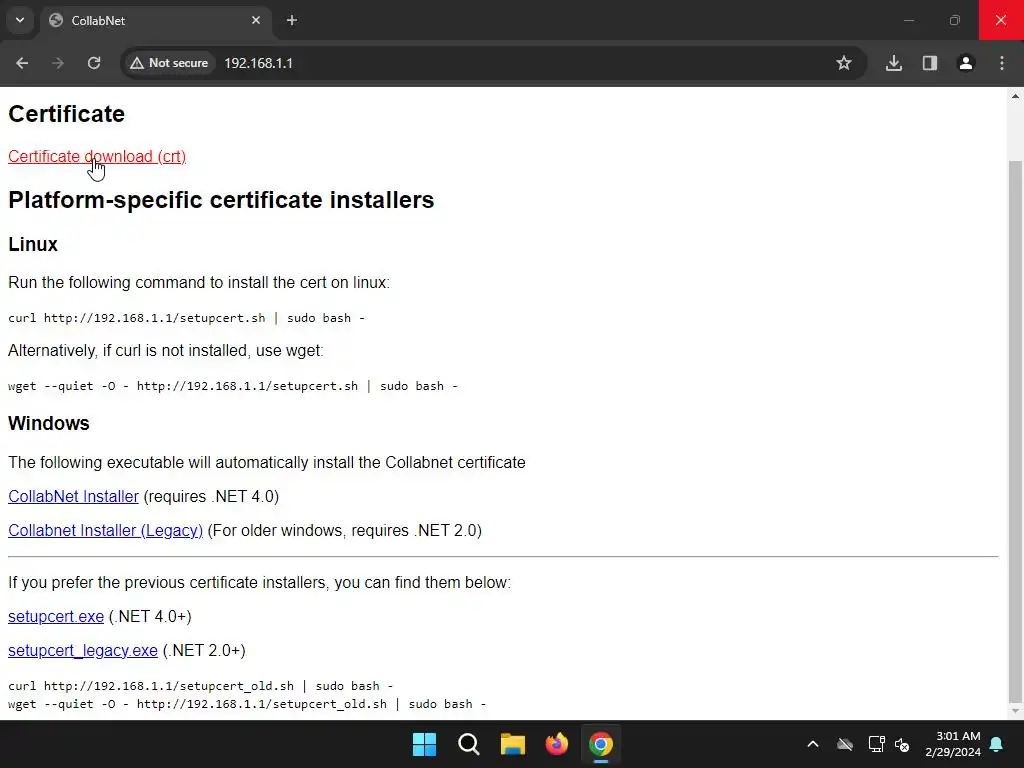Click the scrollbar up arrow
The width and height of the screenshot is (1024, 768).
tap(1015, 96)
